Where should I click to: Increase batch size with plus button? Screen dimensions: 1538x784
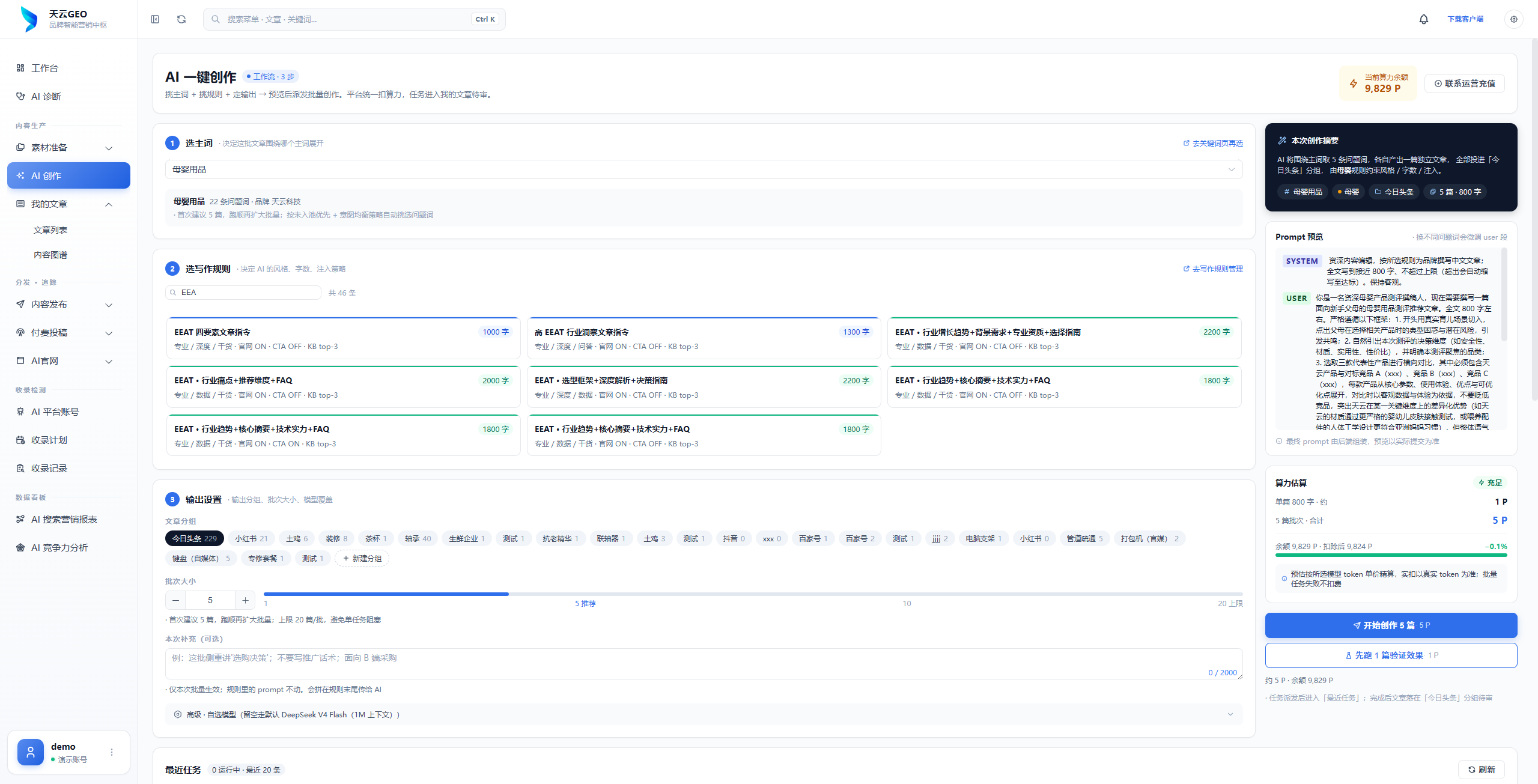coord(245,600)
